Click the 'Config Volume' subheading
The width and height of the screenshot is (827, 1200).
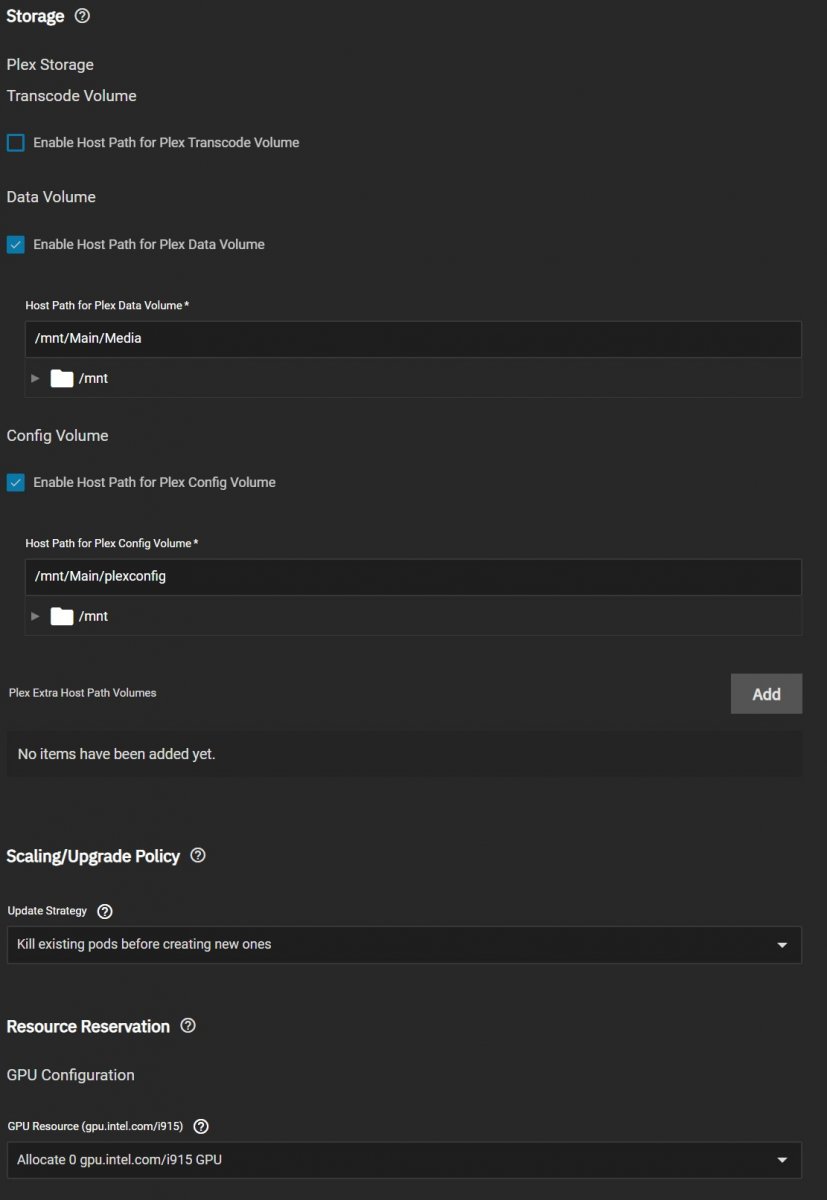point(57,436)
